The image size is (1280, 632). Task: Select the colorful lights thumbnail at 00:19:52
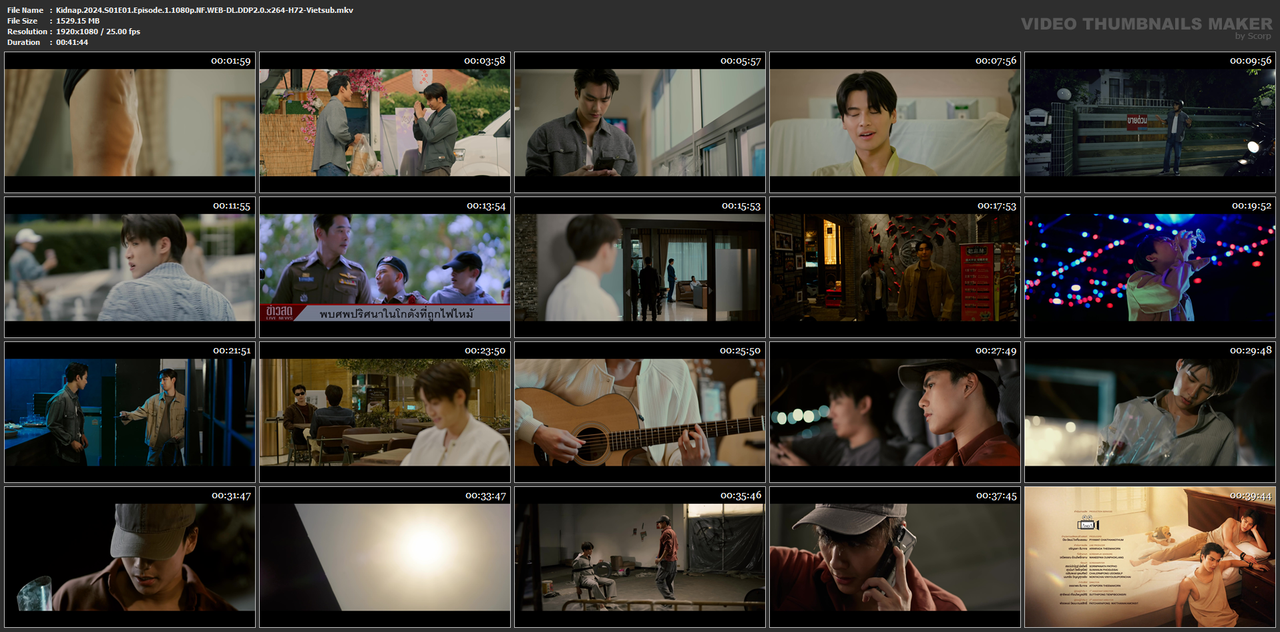(1150, 267)
